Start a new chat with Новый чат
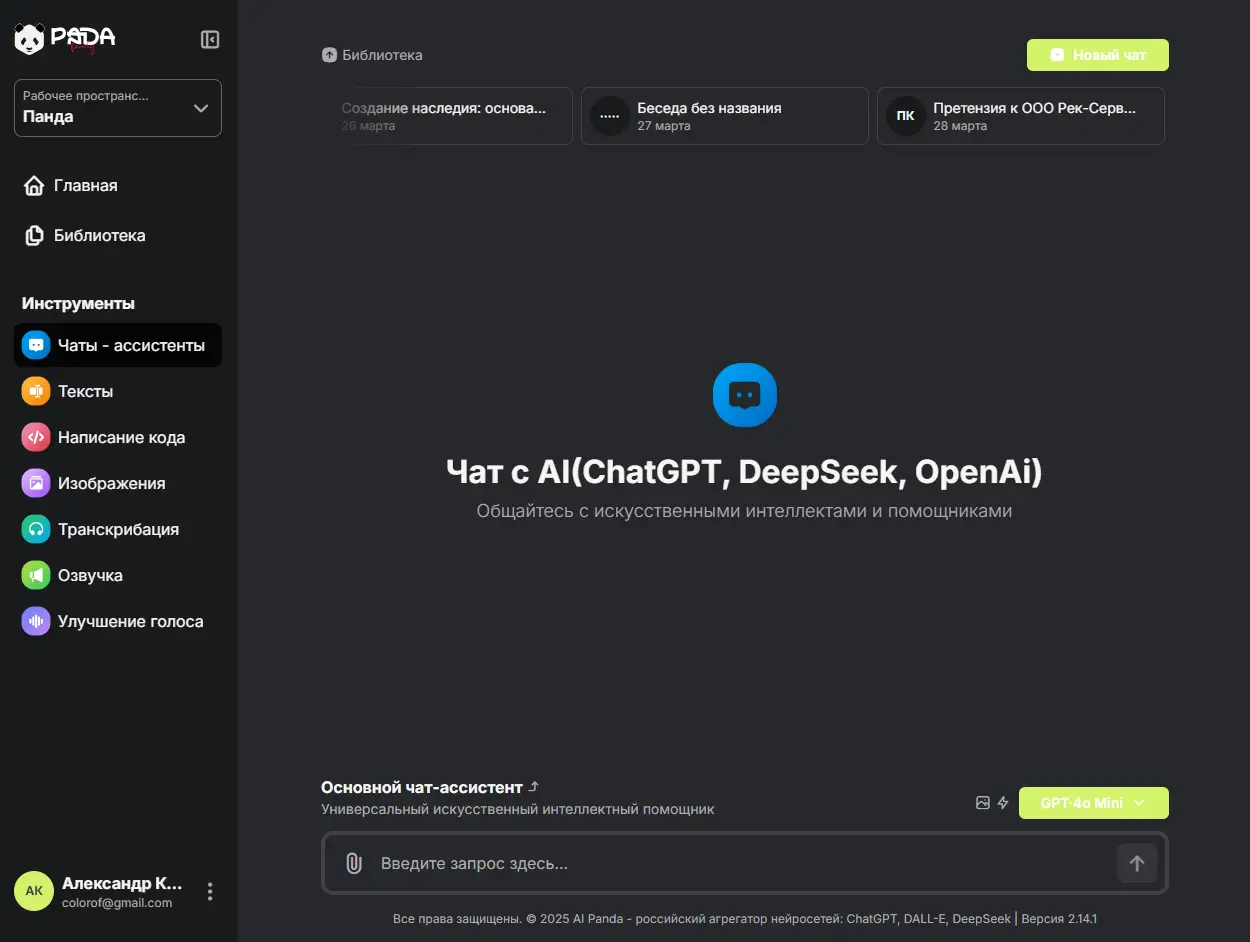Screen dimensions: 1250x942 [x=1097, y=55]
